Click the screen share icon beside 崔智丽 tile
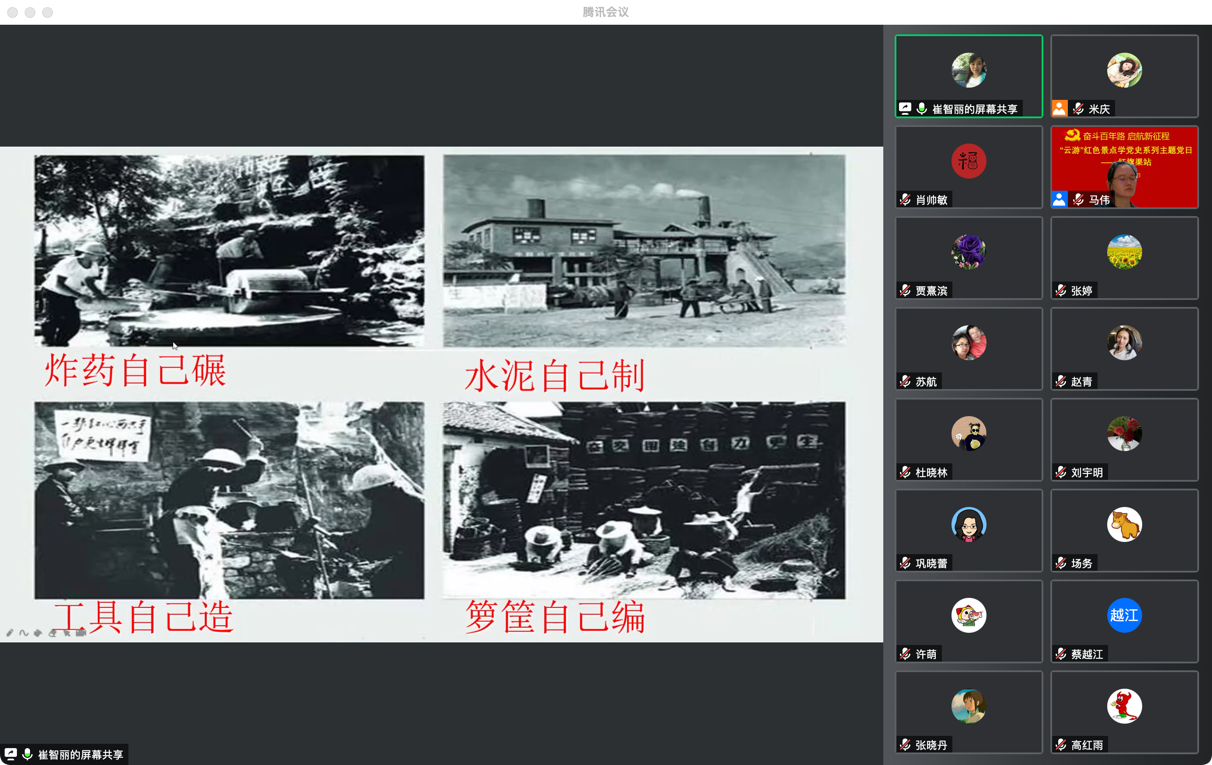This screenshot has width=1212, height=765. (905, 109)
